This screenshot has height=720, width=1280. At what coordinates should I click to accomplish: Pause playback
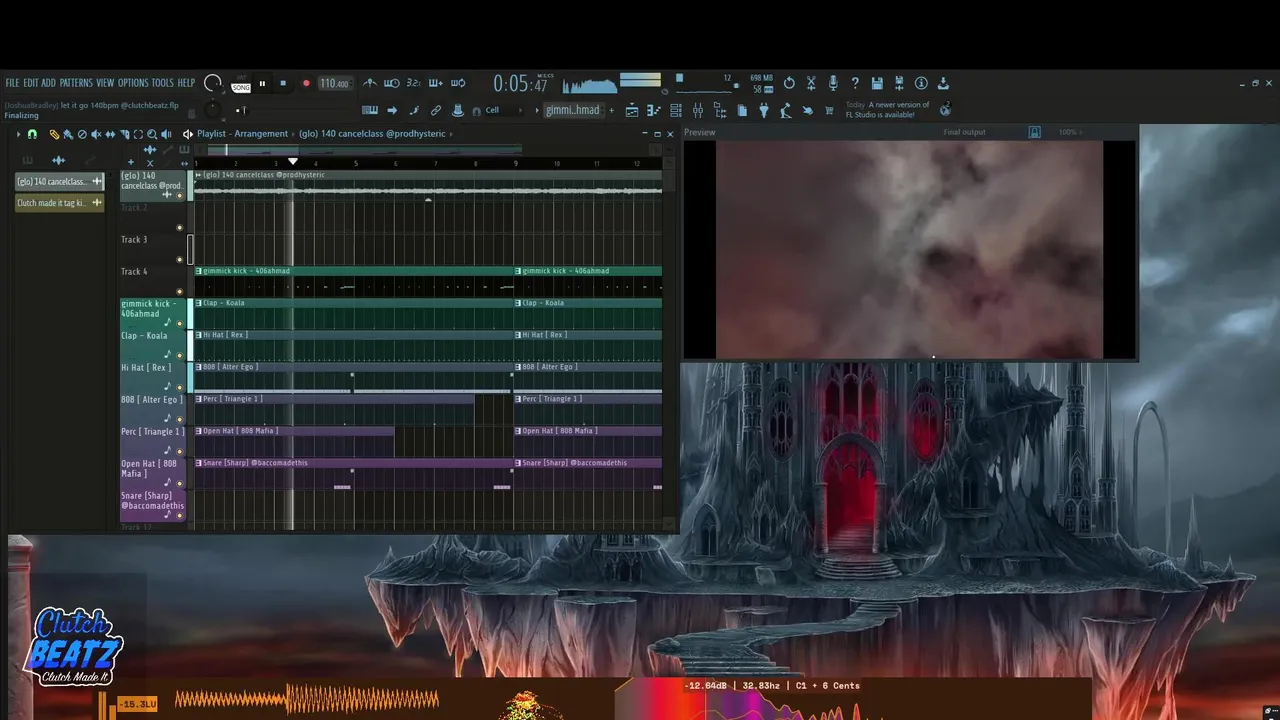[262, 84]
